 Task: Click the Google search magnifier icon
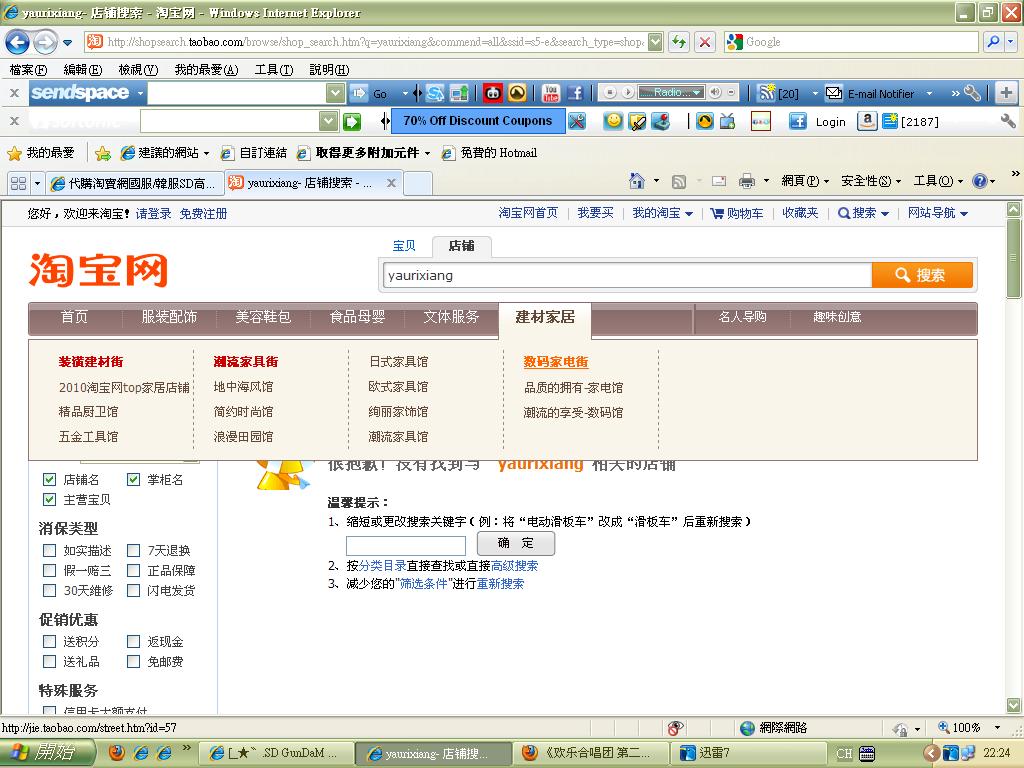click(x=993, y=42)
